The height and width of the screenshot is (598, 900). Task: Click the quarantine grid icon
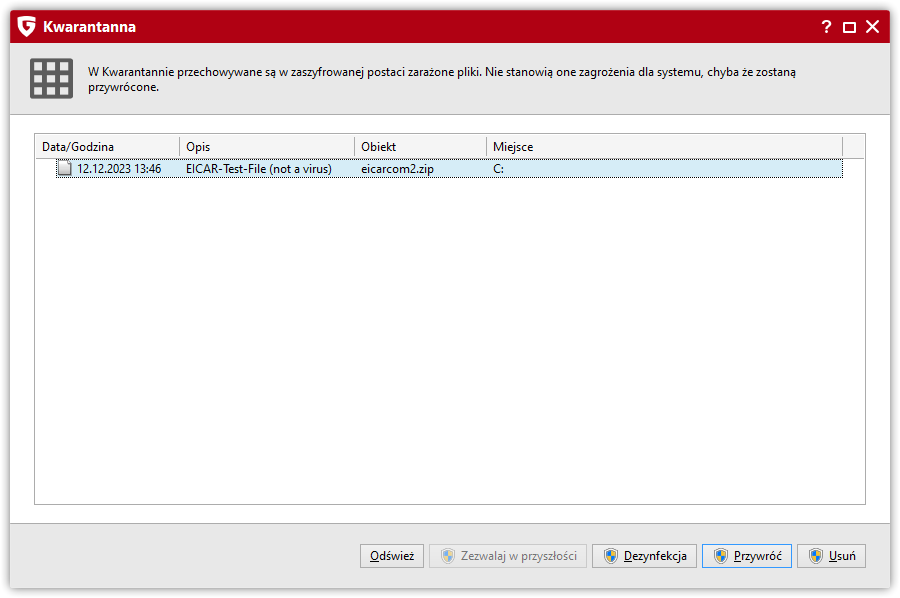(x=50, y=78)
